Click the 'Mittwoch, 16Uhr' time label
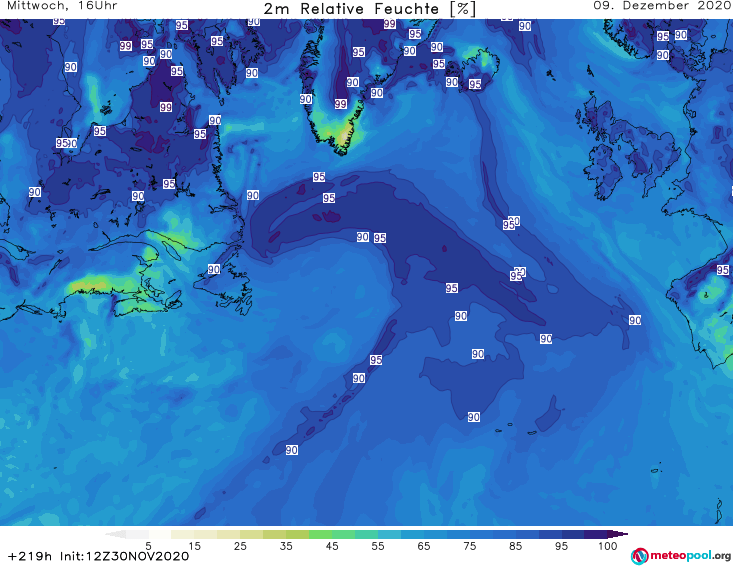 click(x=62, y=6)
